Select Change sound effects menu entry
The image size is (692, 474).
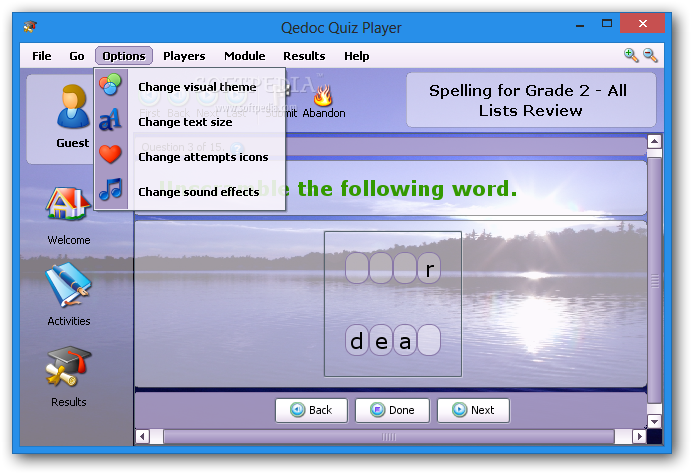190,192
